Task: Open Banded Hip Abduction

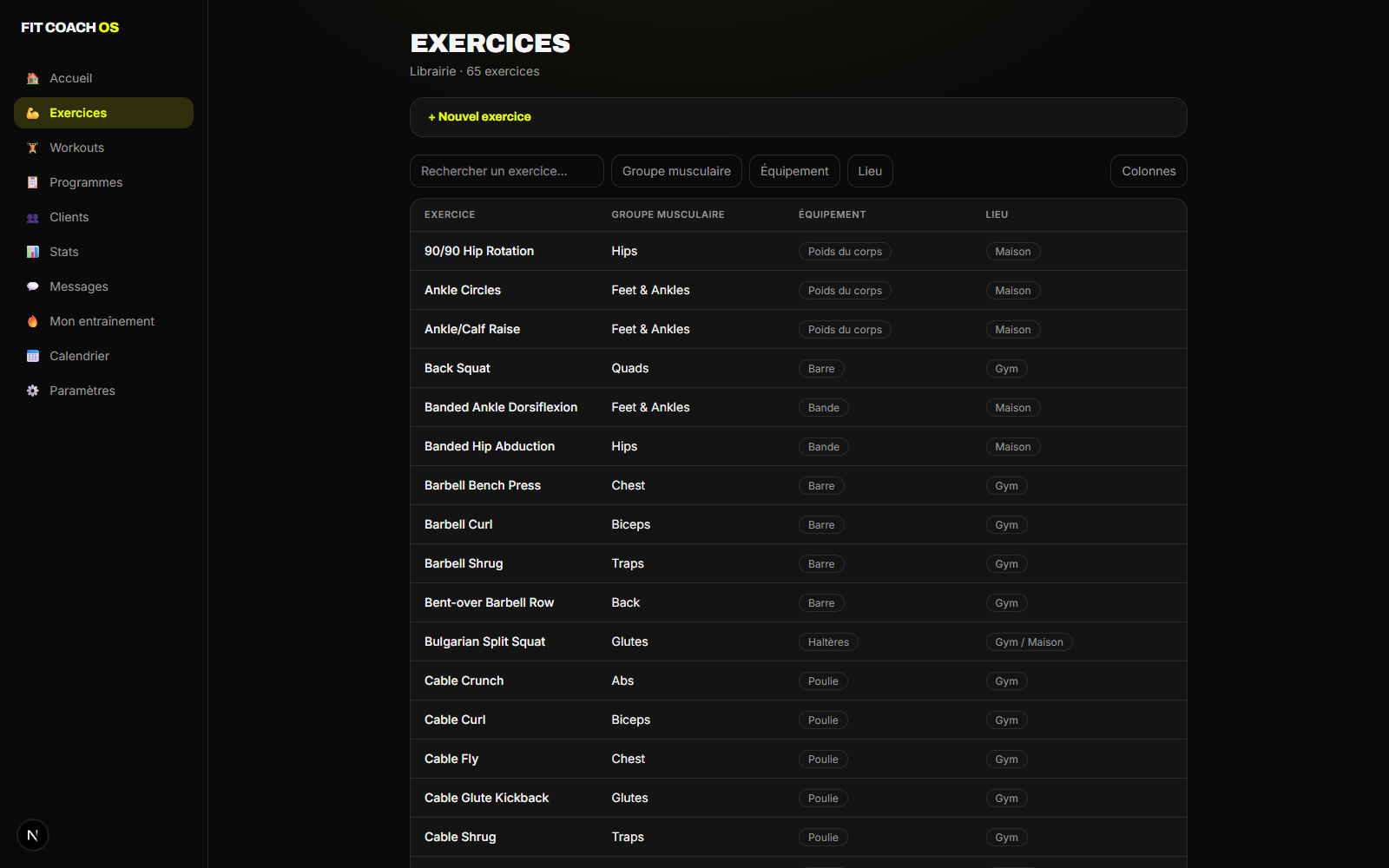Action: (799, 446)
